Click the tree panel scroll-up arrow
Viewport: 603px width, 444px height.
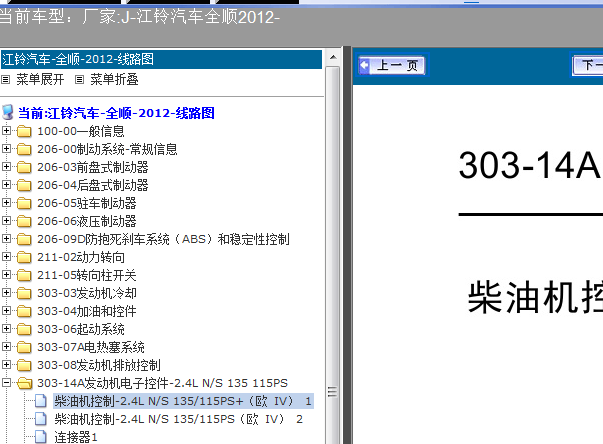tap(333, 58)
